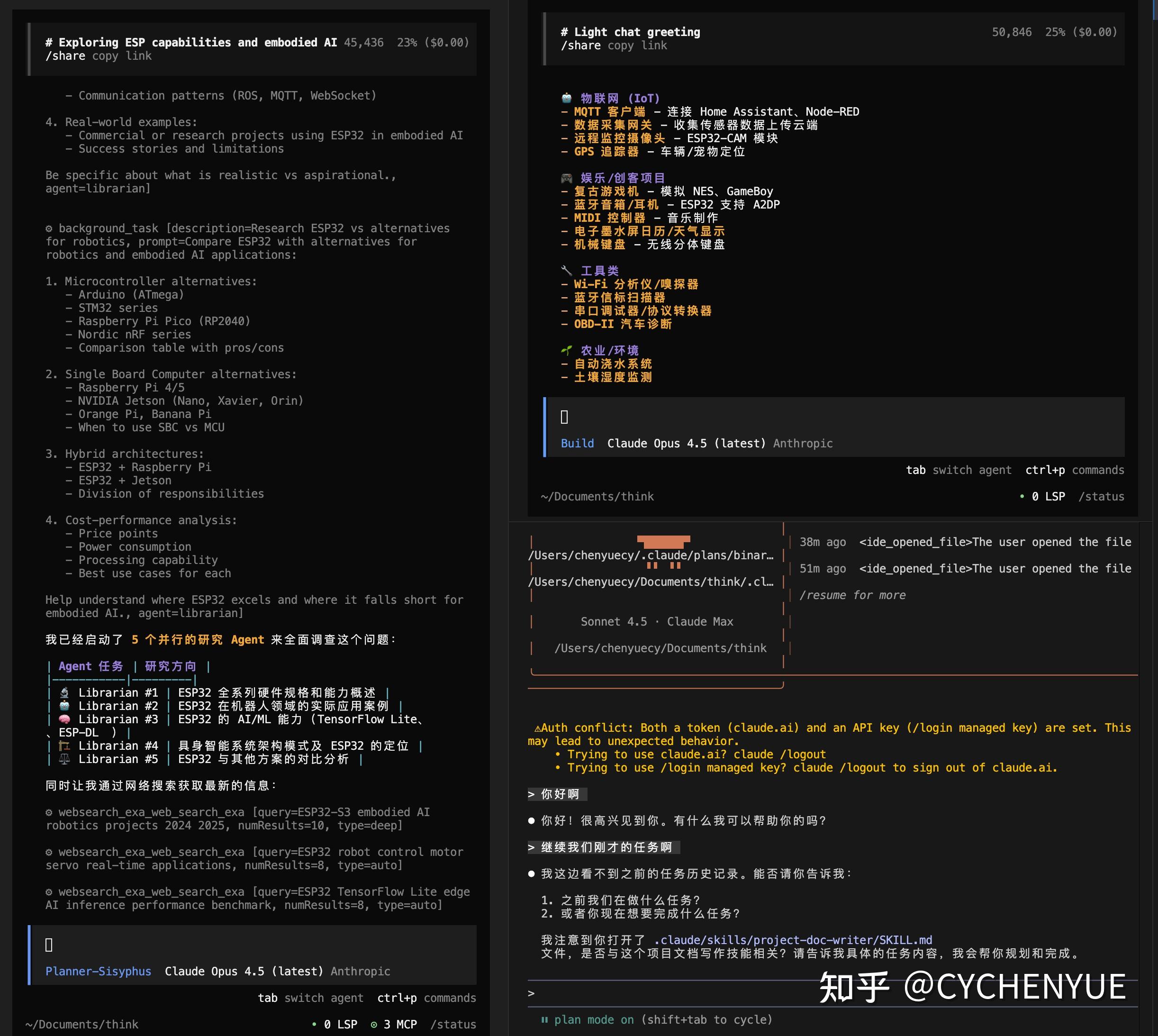Click 'copy link' in the Exploring ESP session
This screenshot has width=1158, height=1036.
tap(122, 56)
